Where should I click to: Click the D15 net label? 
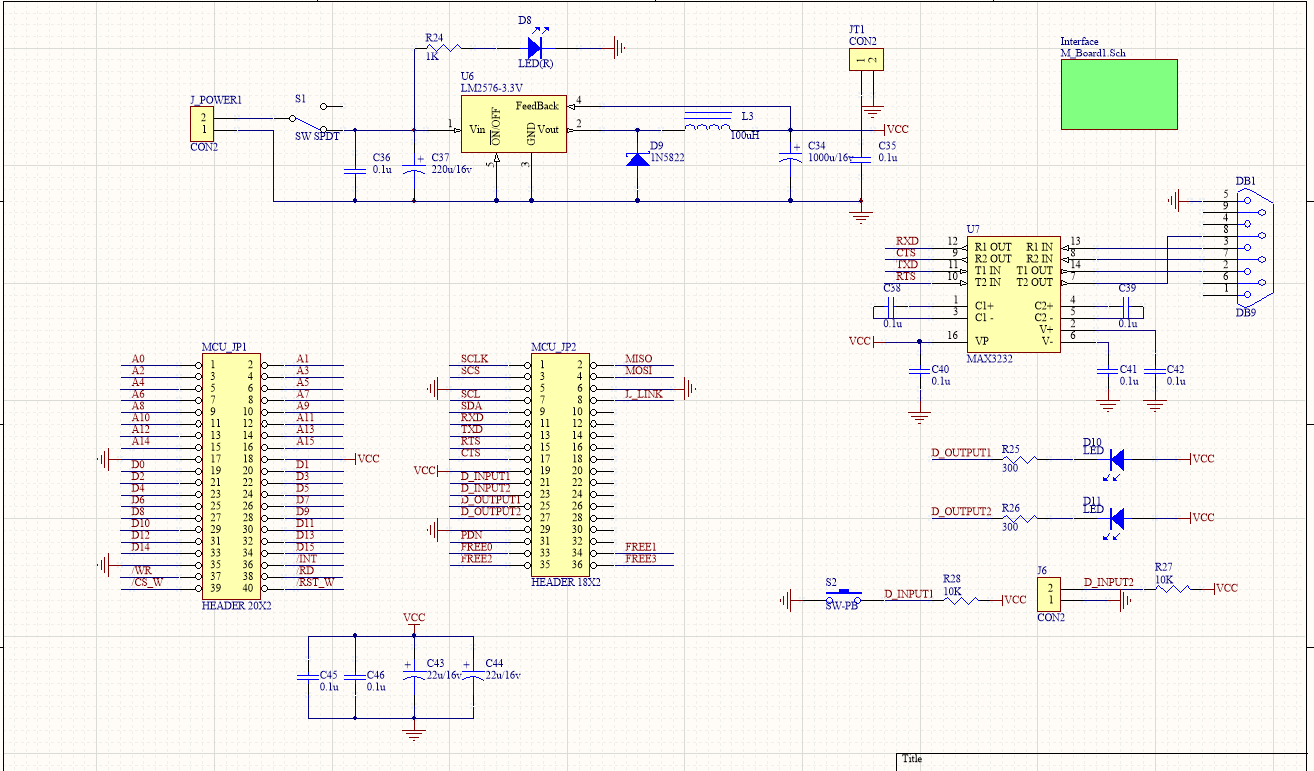pos(305,547)
